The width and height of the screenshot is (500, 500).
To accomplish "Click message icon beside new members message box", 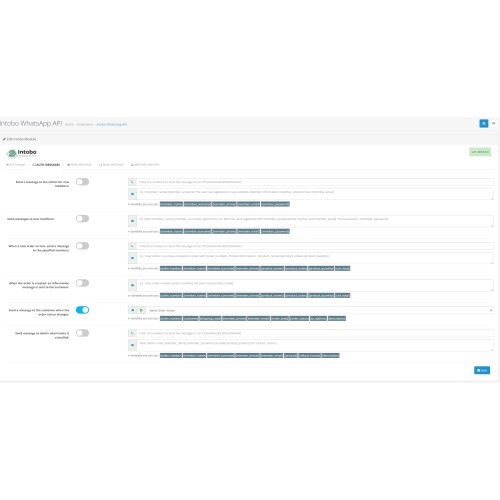I will coord(132,221).
